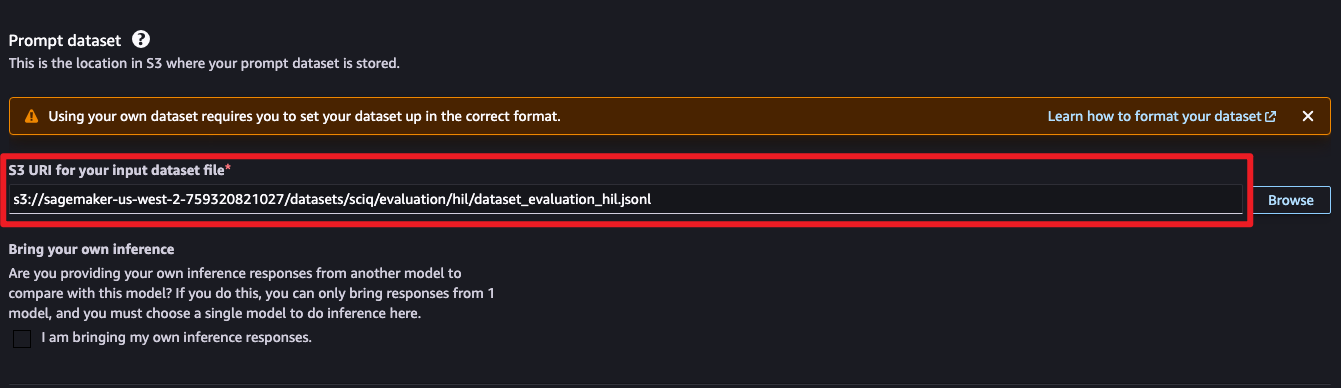The width and height of the screenshot is (1341, 388).
Task: Click Browse to pick an S3 location
Action: click(1291, 200)
